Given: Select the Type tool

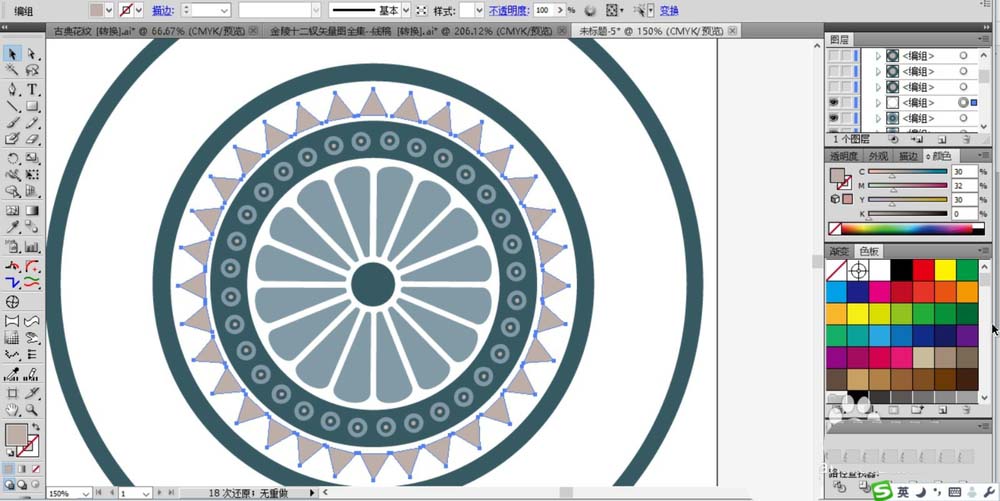Looking at the screenshot, I should (x=32, y=89).
